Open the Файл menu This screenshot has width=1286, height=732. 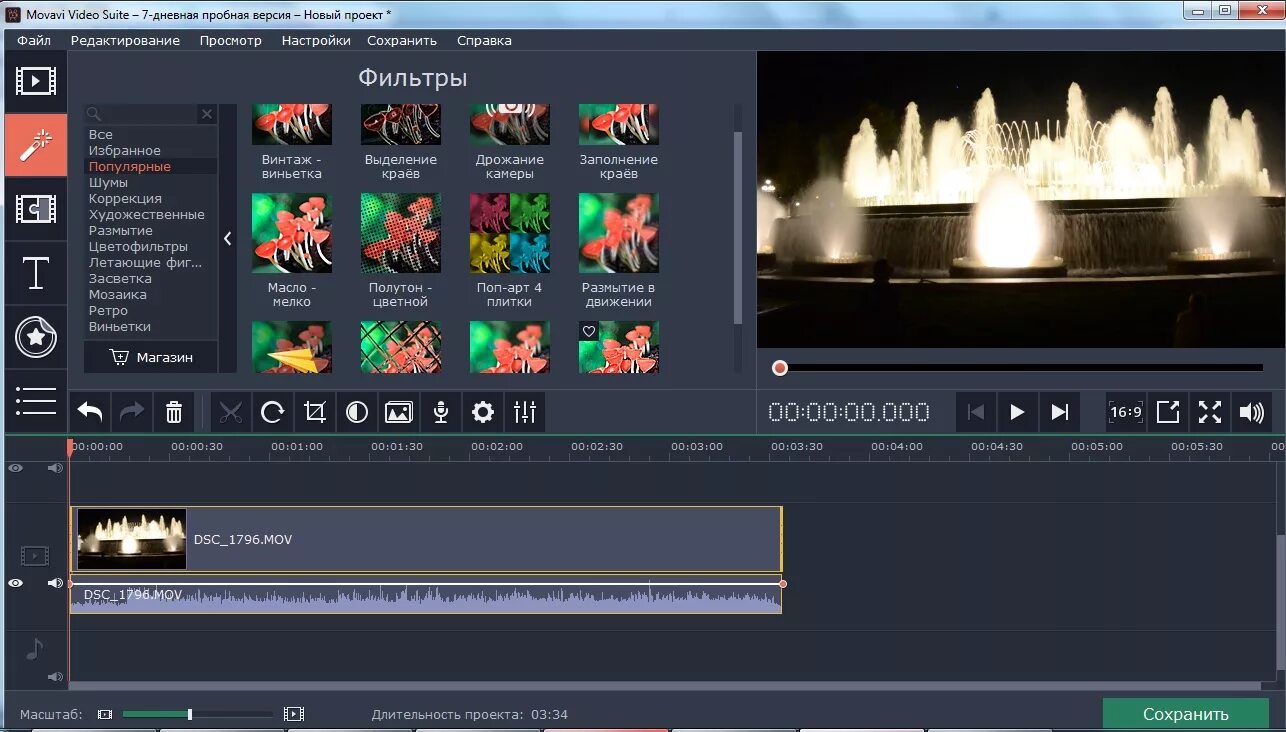pyautogui.click(x=34, y=41)
